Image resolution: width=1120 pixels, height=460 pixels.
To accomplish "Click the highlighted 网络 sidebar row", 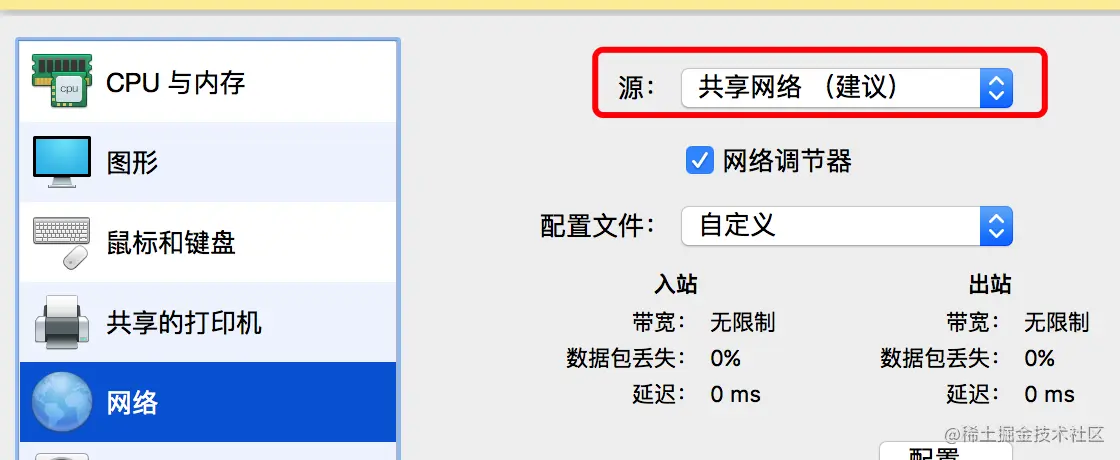I will (208, 402).
